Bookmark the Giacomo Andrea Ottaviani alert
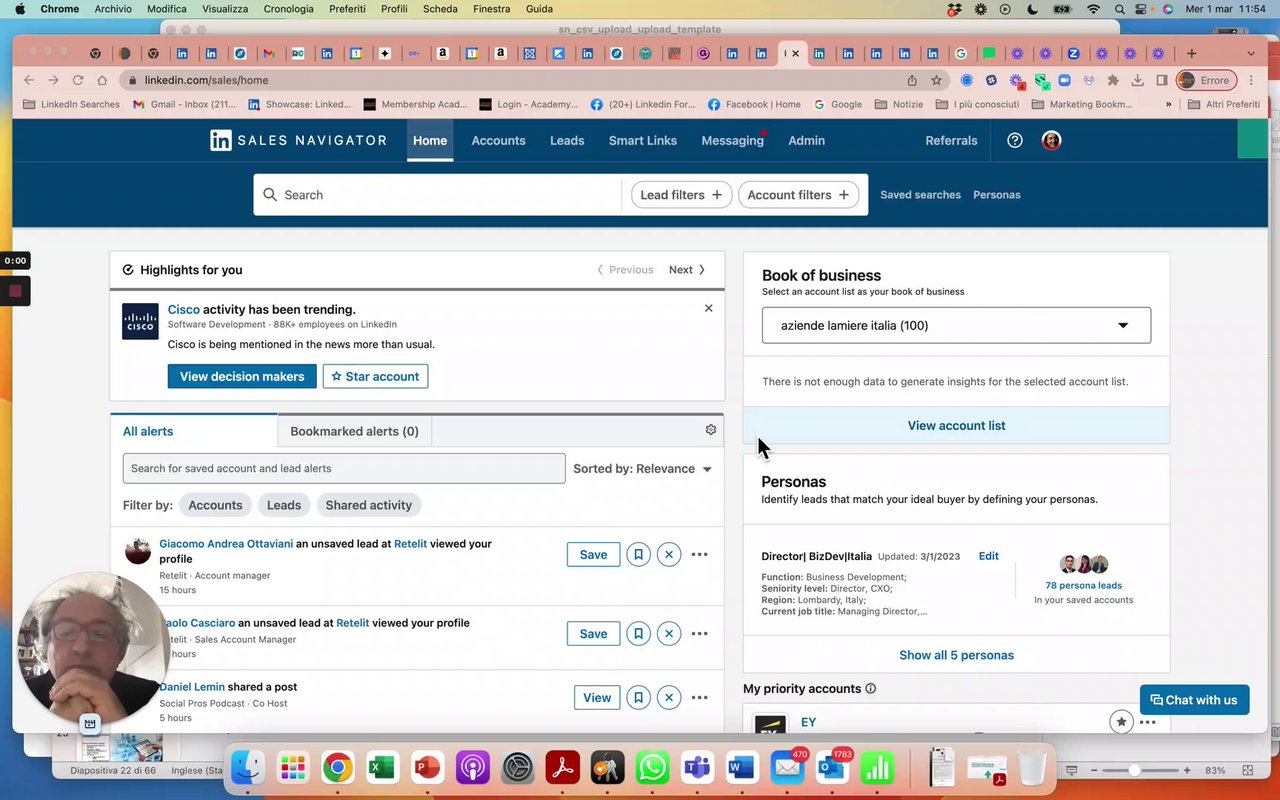 pos(638,554)
